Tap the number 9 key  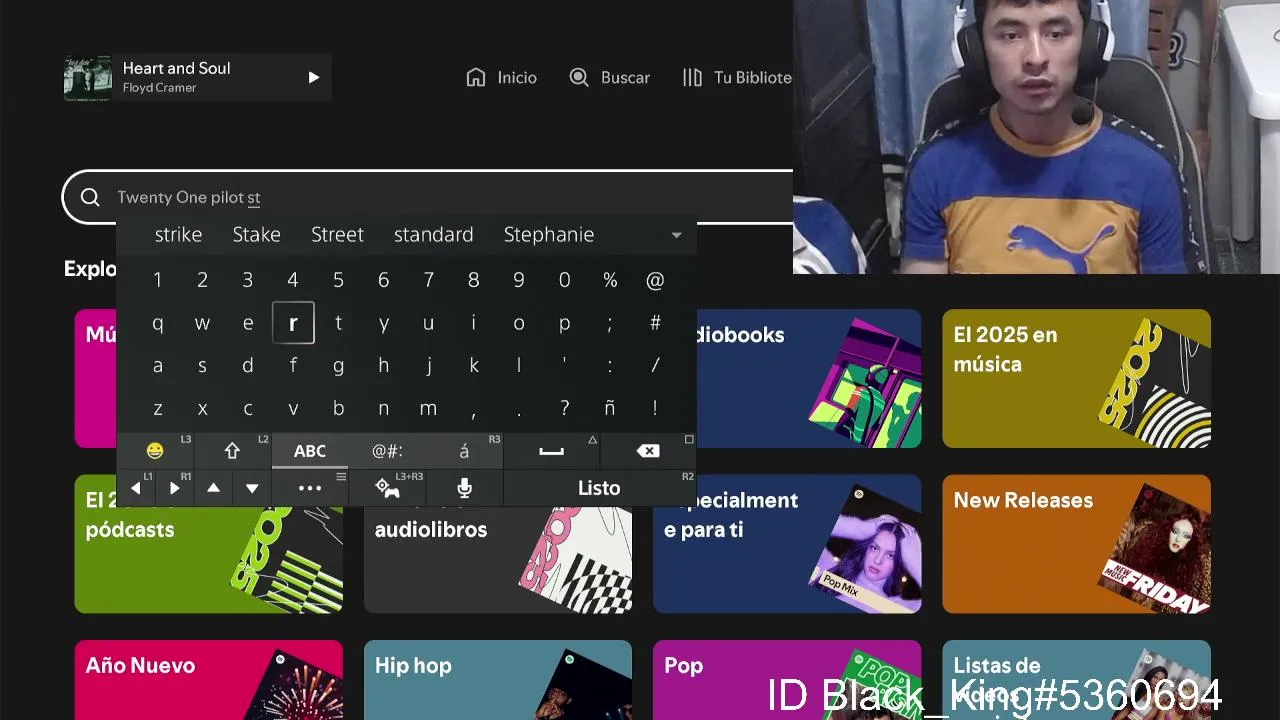pos(519,281)
